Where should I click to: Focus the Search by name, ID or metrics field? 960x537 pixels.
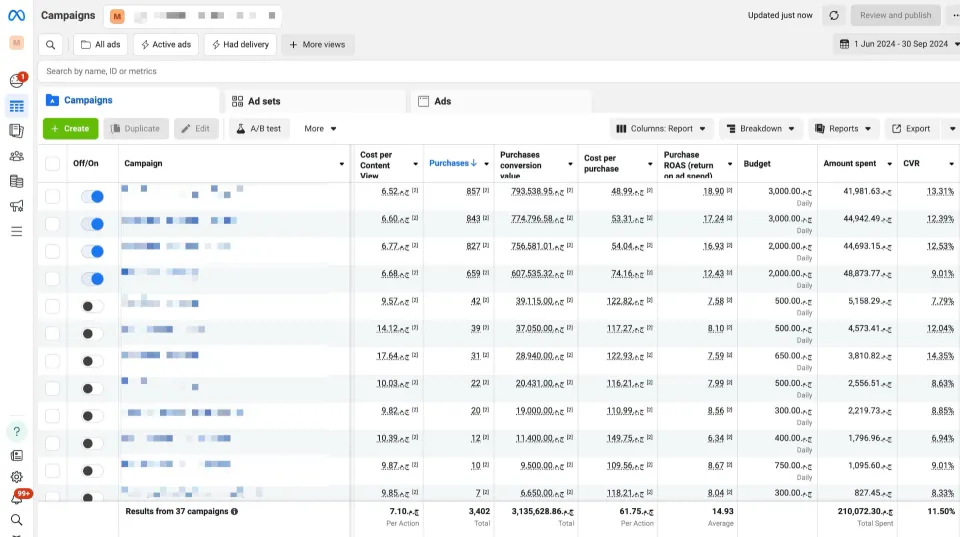(499, 71)
